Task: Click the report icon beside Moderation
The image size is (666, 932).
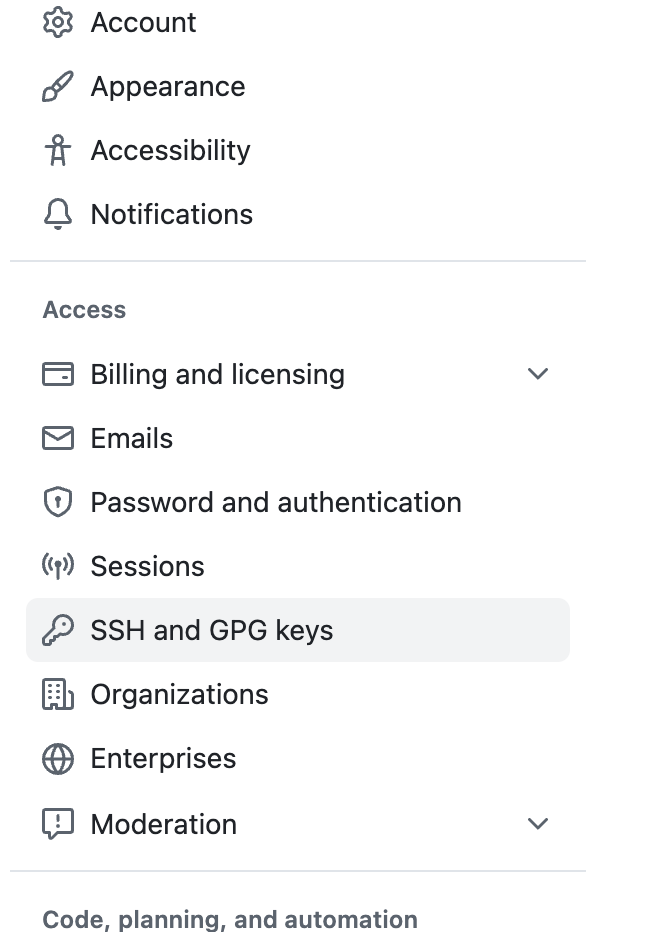Action: 58,824
